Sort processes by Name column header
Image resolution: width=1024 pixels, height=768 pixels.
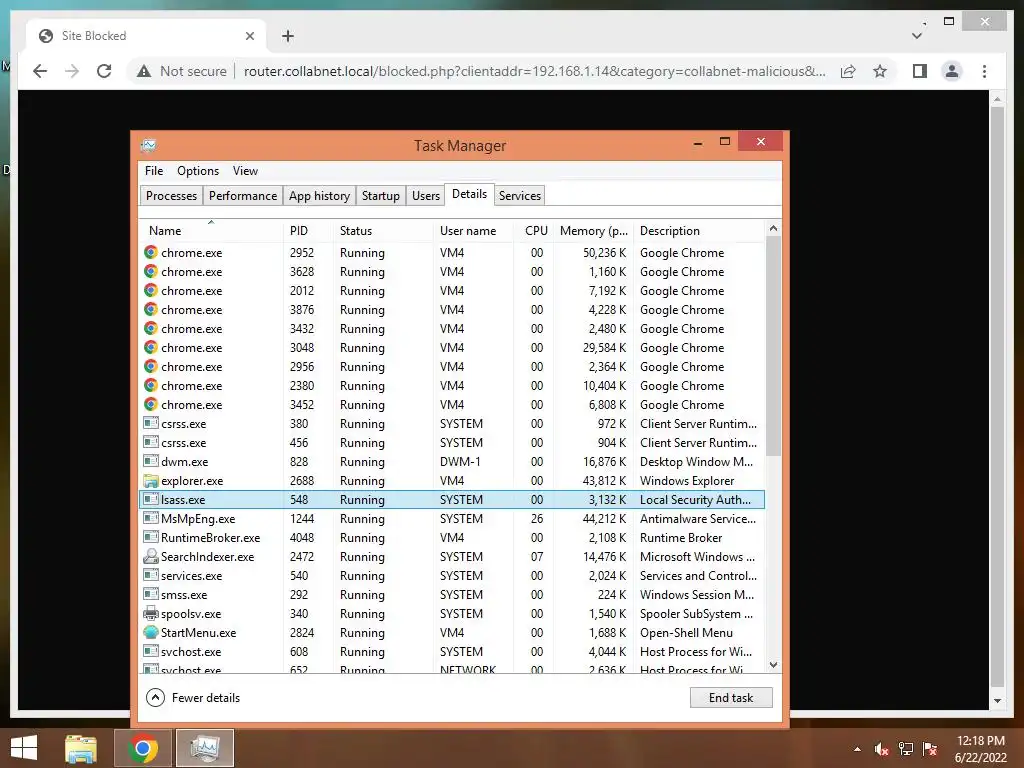(x=212, y=231)
